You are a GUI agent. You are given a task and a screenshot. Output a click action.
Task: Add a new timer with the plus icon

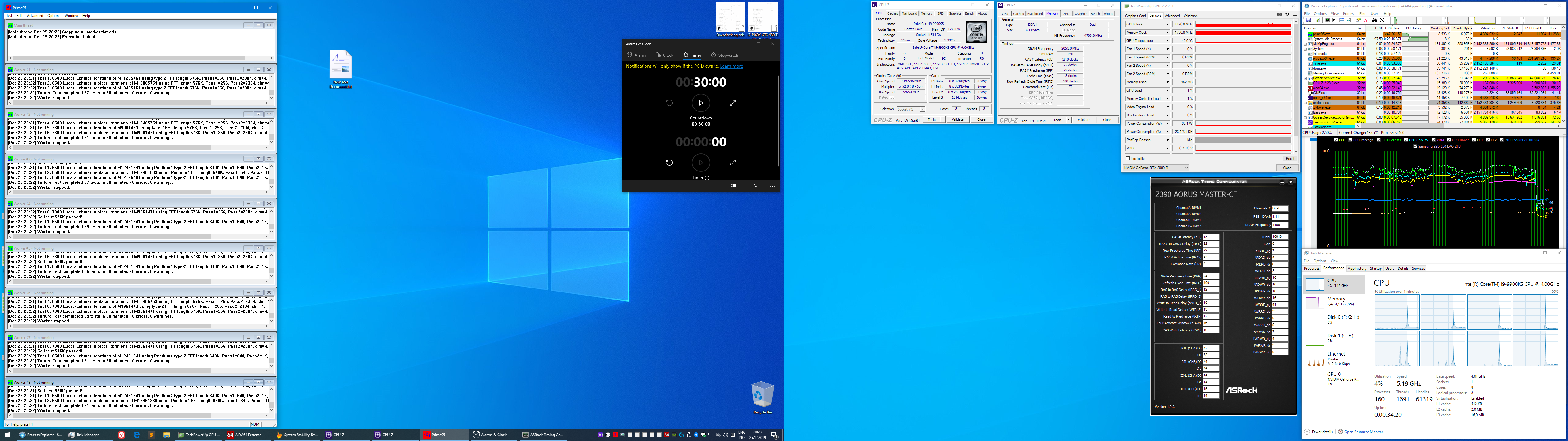click(x=713, y=186)
